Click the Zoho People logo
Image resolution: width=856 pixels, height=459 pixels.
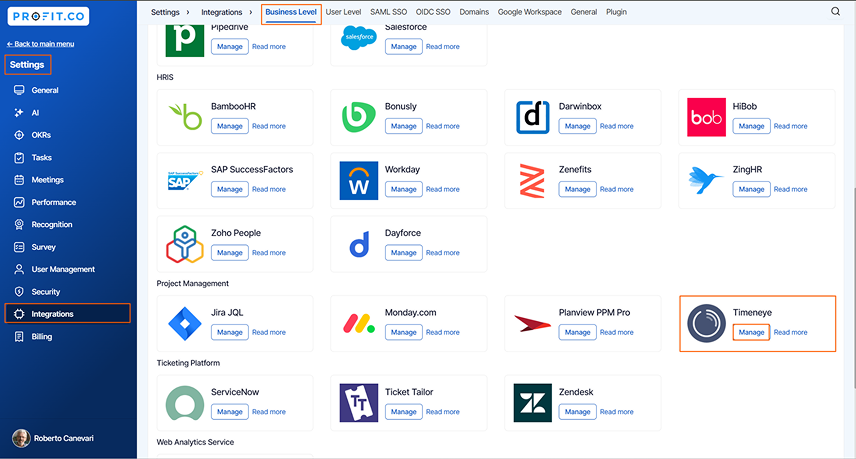(185, 244)
